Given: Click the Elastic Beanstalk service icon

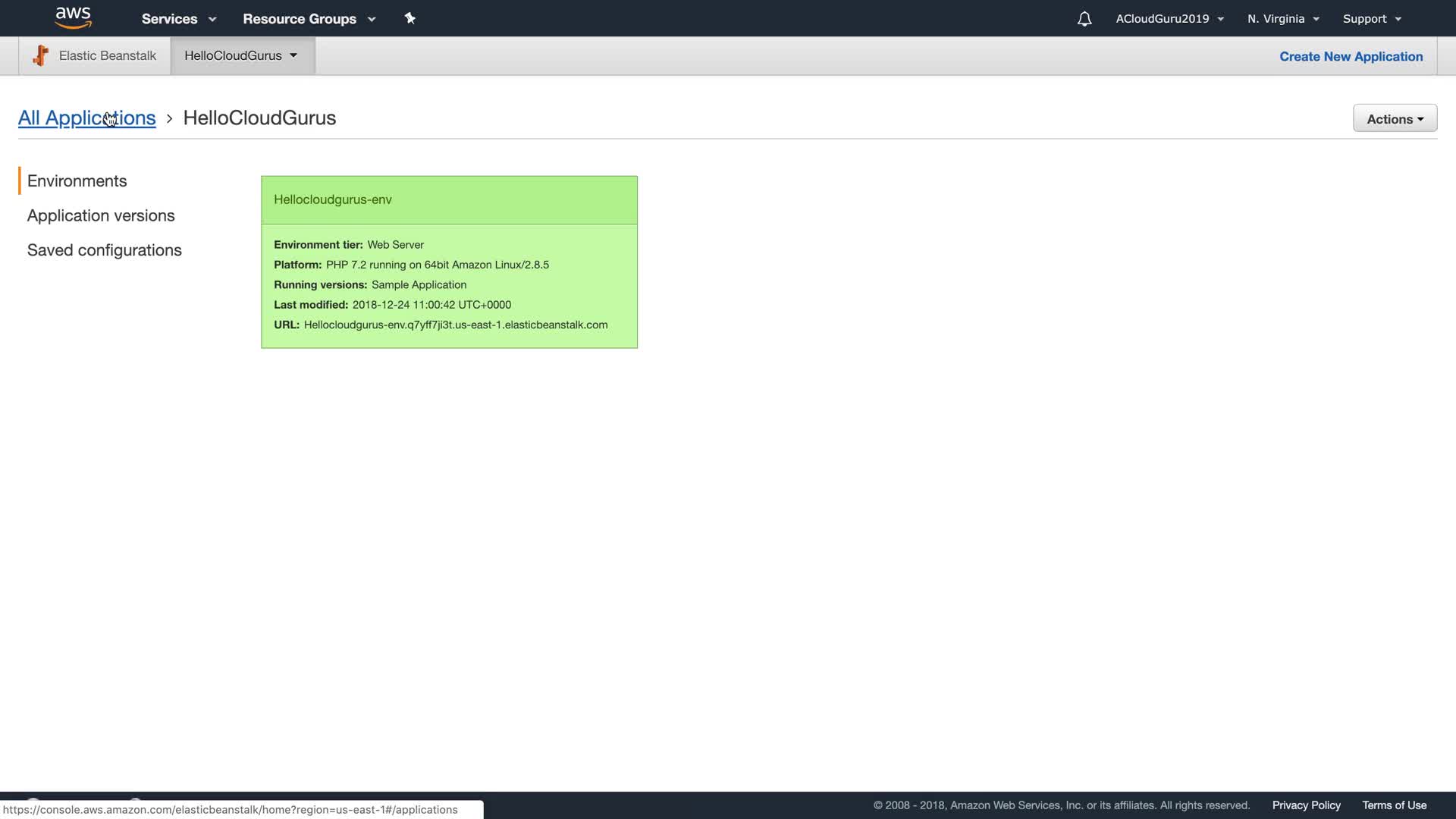Looking at the screenshot, I should click(41, 55).
